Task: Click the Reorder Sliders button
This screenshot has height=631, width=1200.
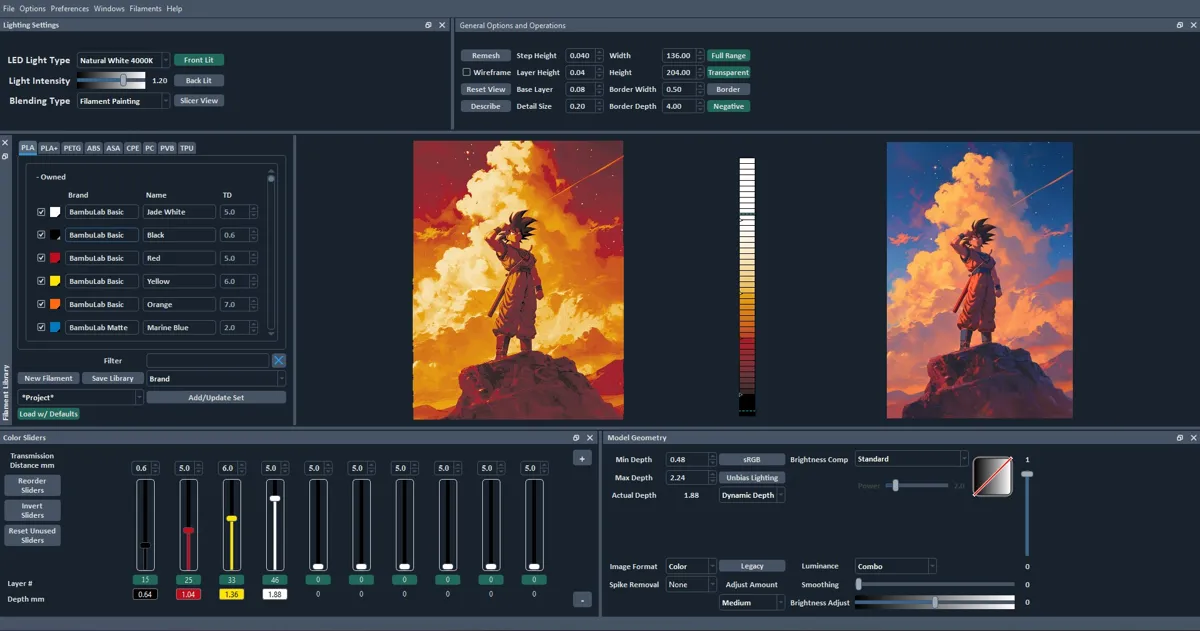Action: (33, 485)
